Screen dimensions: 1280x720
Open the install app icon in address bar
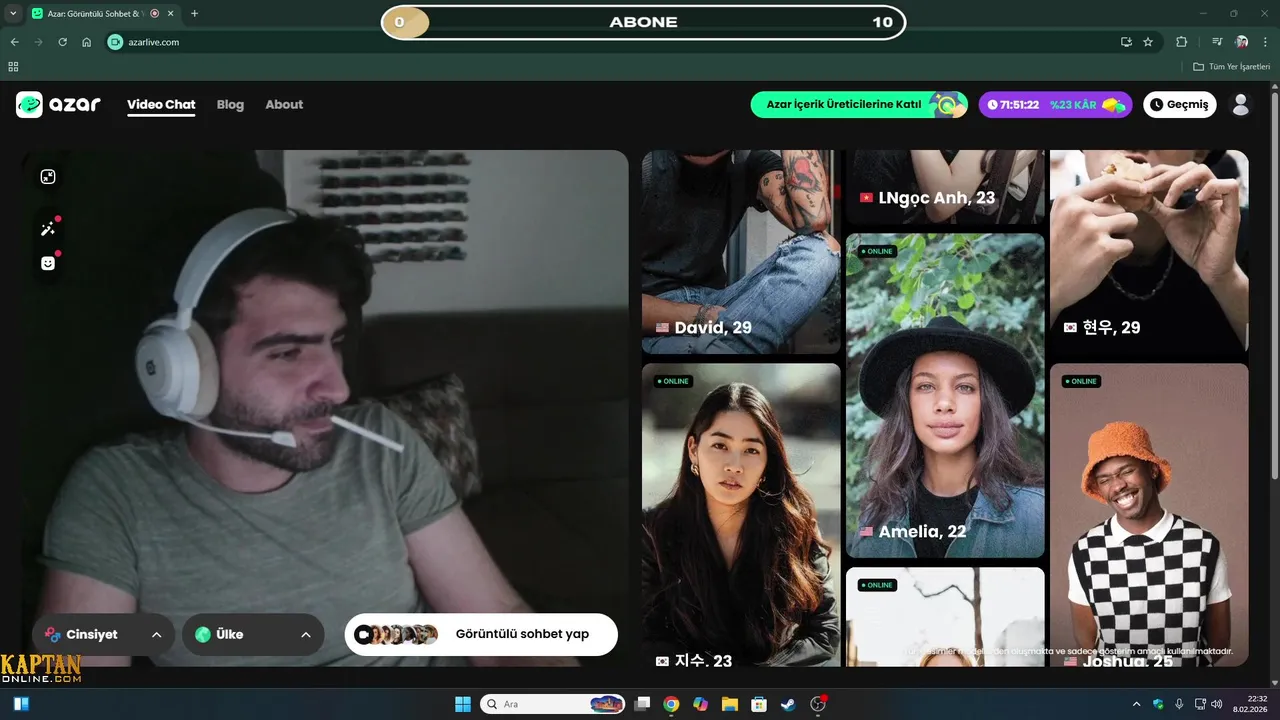(x=1126, y=42)
